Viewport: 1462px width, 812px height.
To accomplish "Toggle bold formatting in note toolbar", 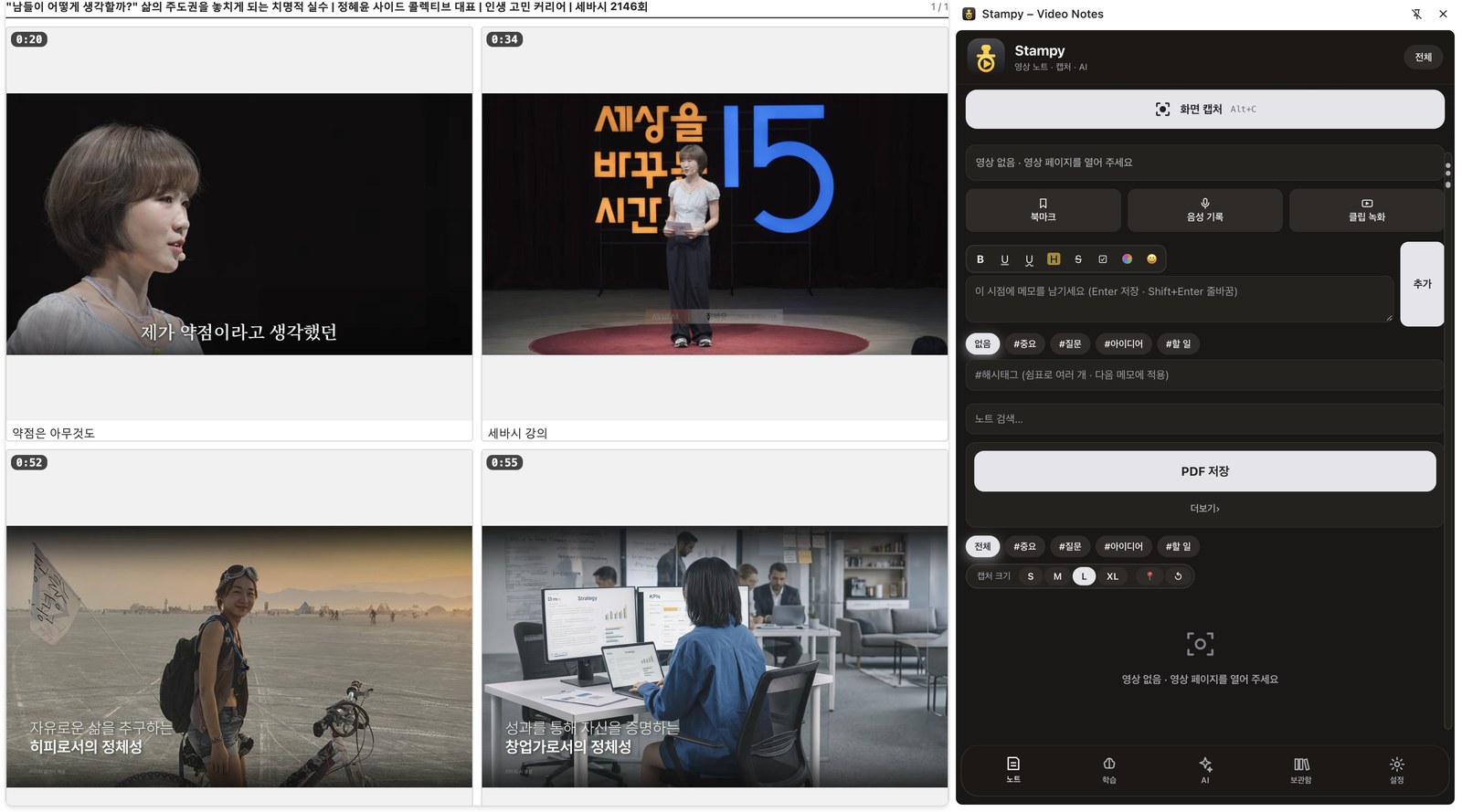I will [980, 259].
